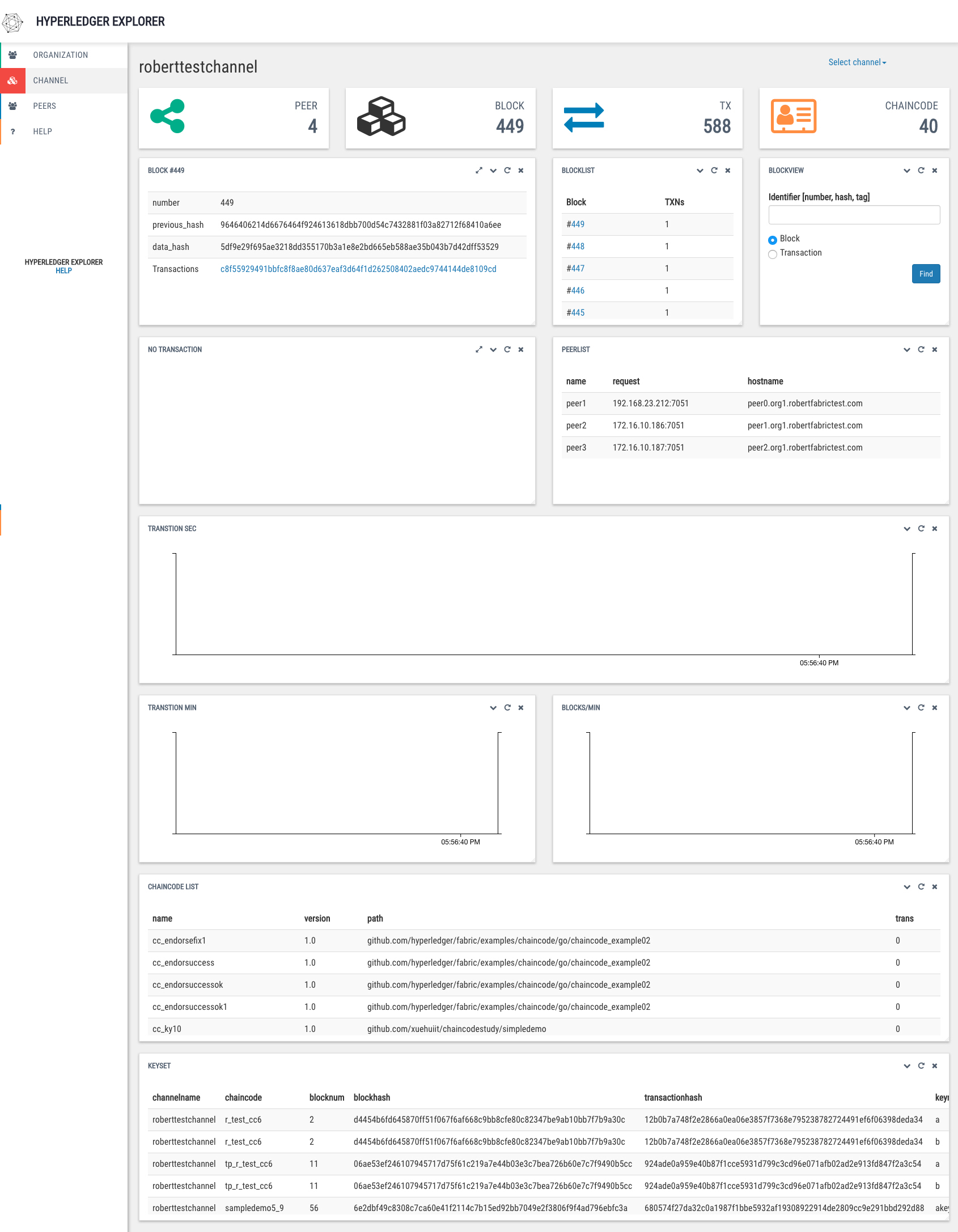958x1232 pixels.
Task: Refresh the Transtion Sec chart panel
Action: [x=921, y=529]
